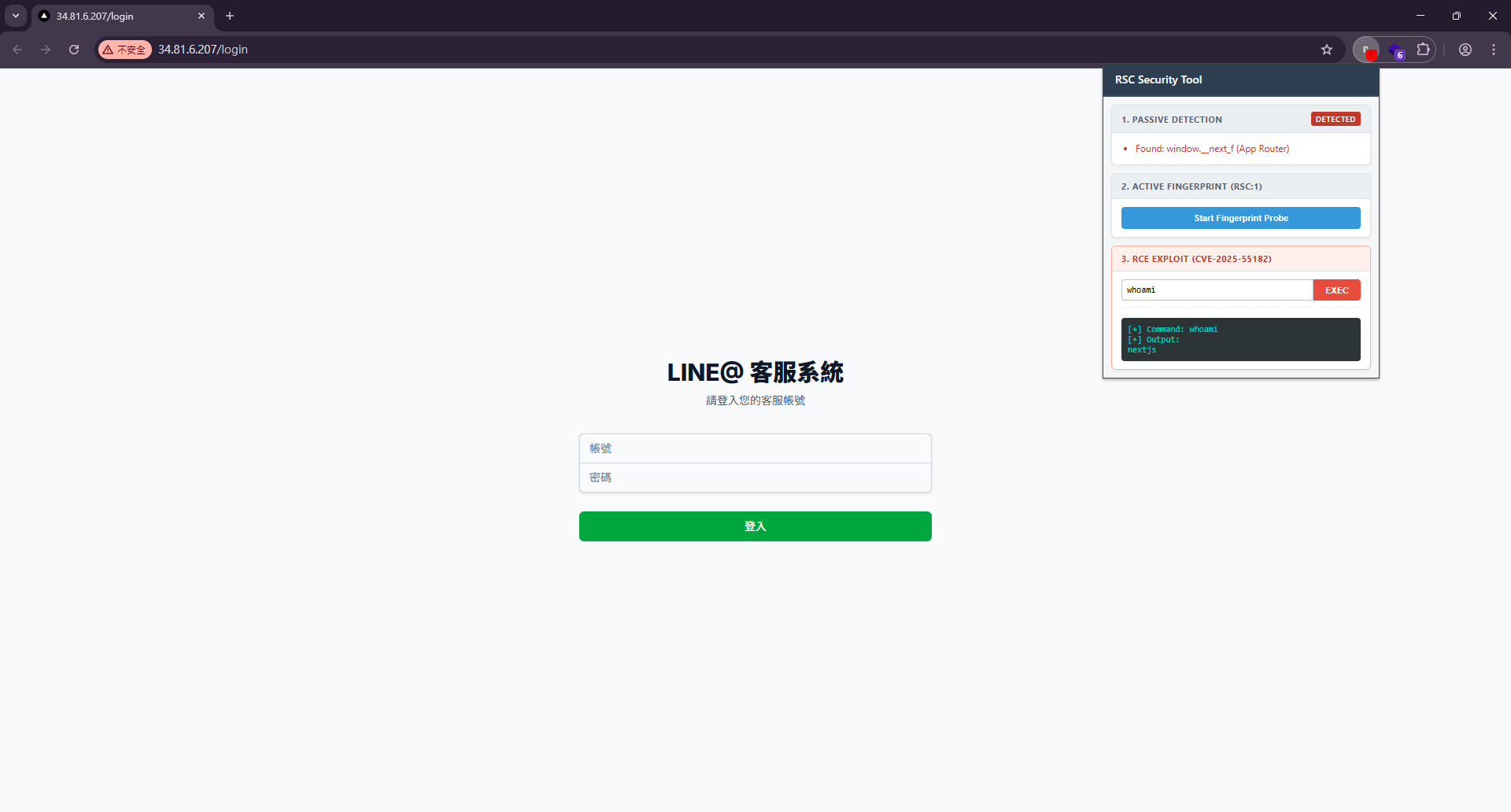This screenshot has height=812, width=1511.
Task: Click the Start Fingerprint Probe button
Action: (1241, 218)
